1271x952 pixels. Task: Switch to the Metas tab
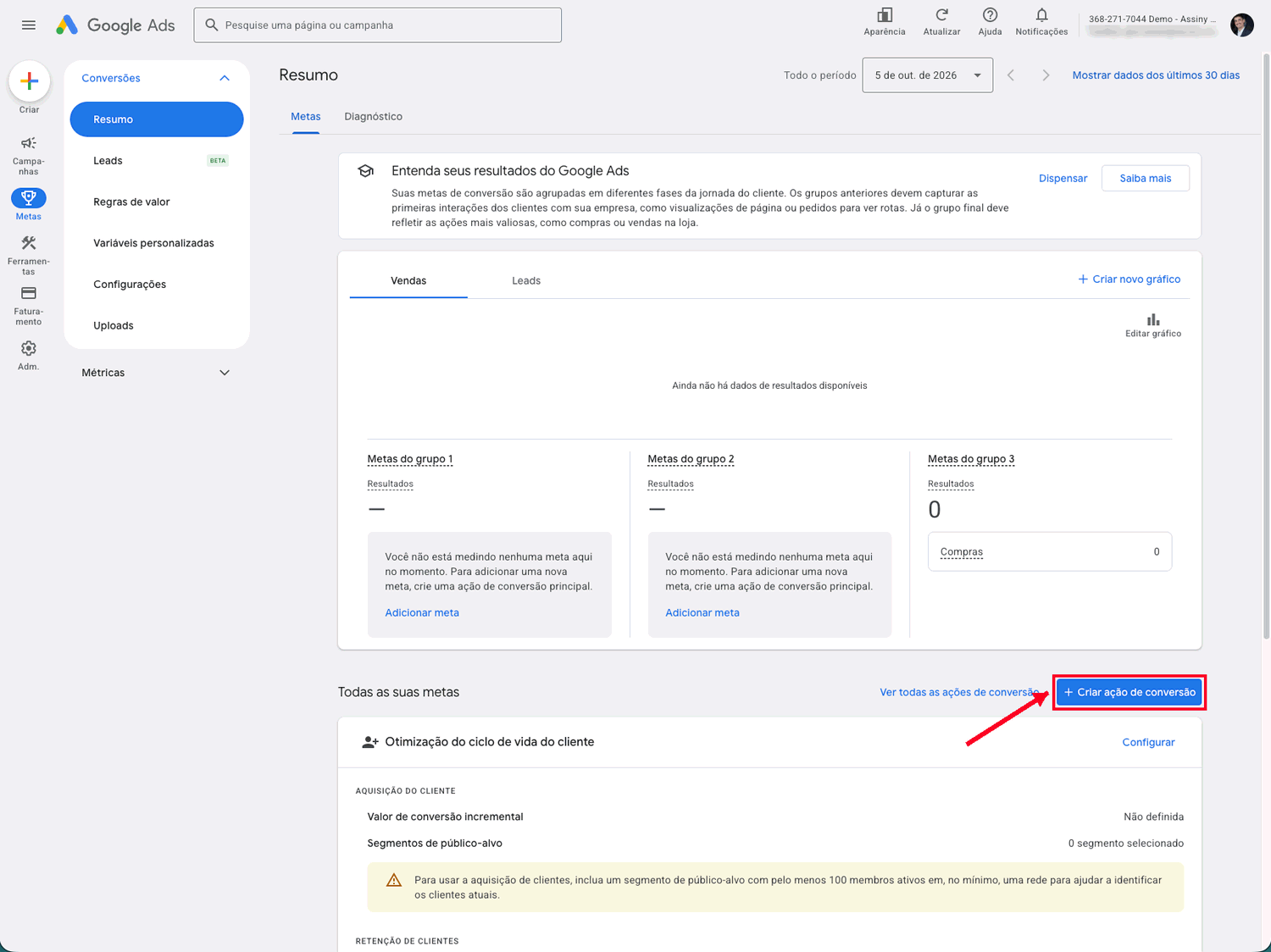pos(306,117)
